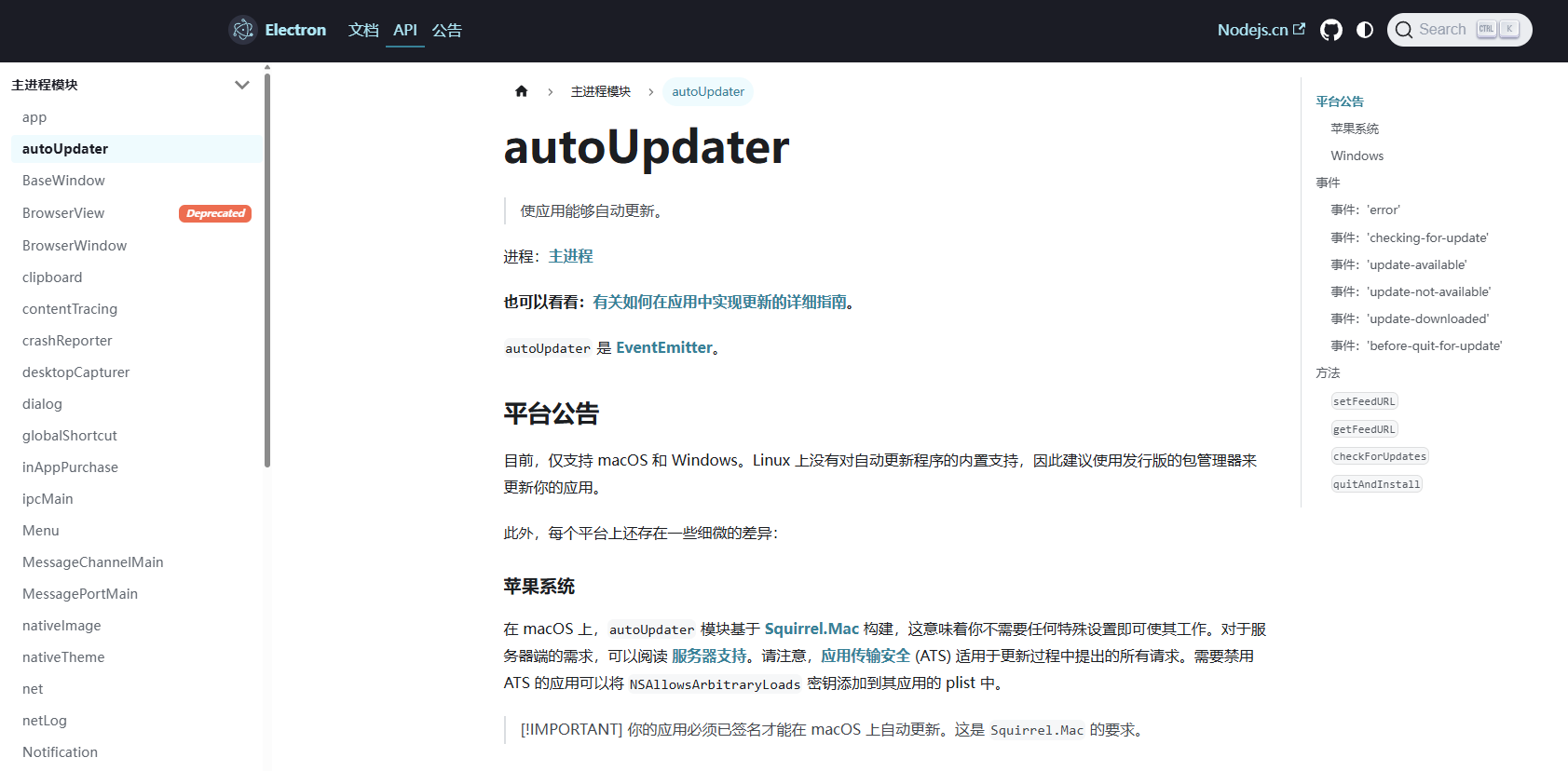Image resolution: width=1568 pixels, height=771 pixels.
Task: Open MessageChannelMain in the sidebar
Action: (x=136, y=562)
